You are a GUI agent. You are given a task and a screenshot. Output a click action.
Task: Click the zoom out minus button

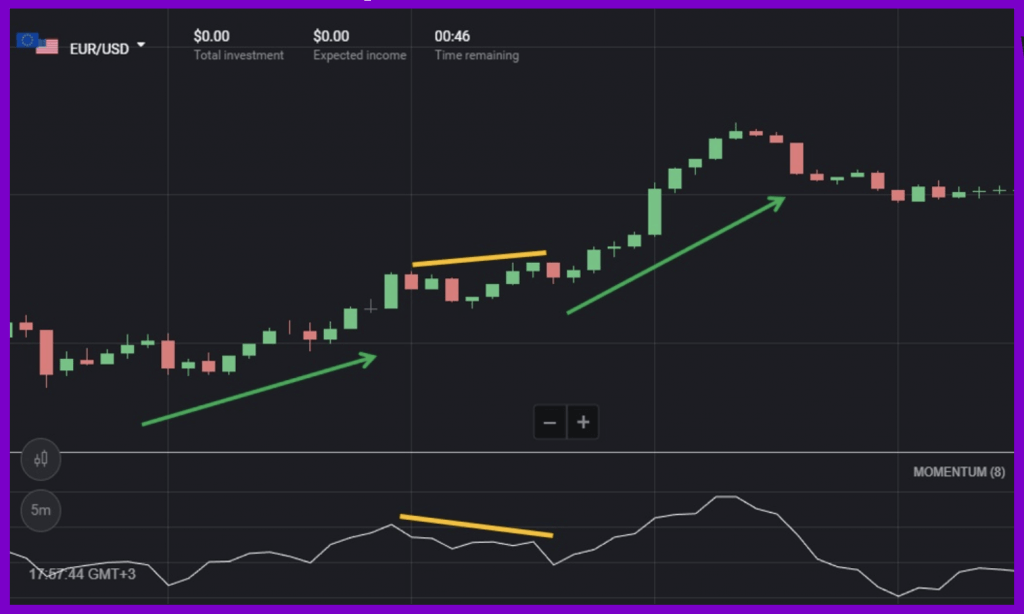point(549,422)
